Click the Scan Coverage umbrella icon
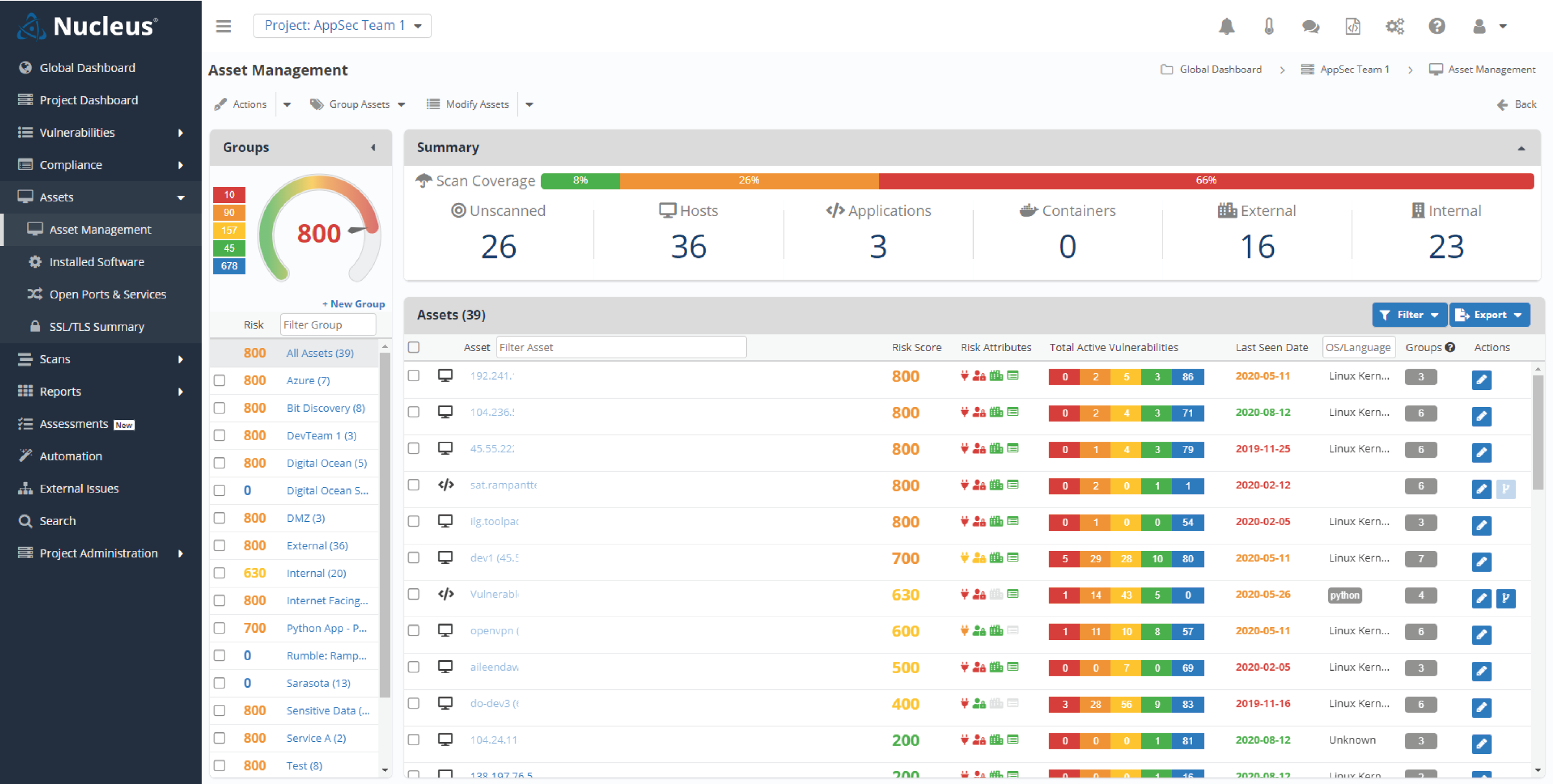The width and height of the screenshot is (1553, 784). [424, 180]
